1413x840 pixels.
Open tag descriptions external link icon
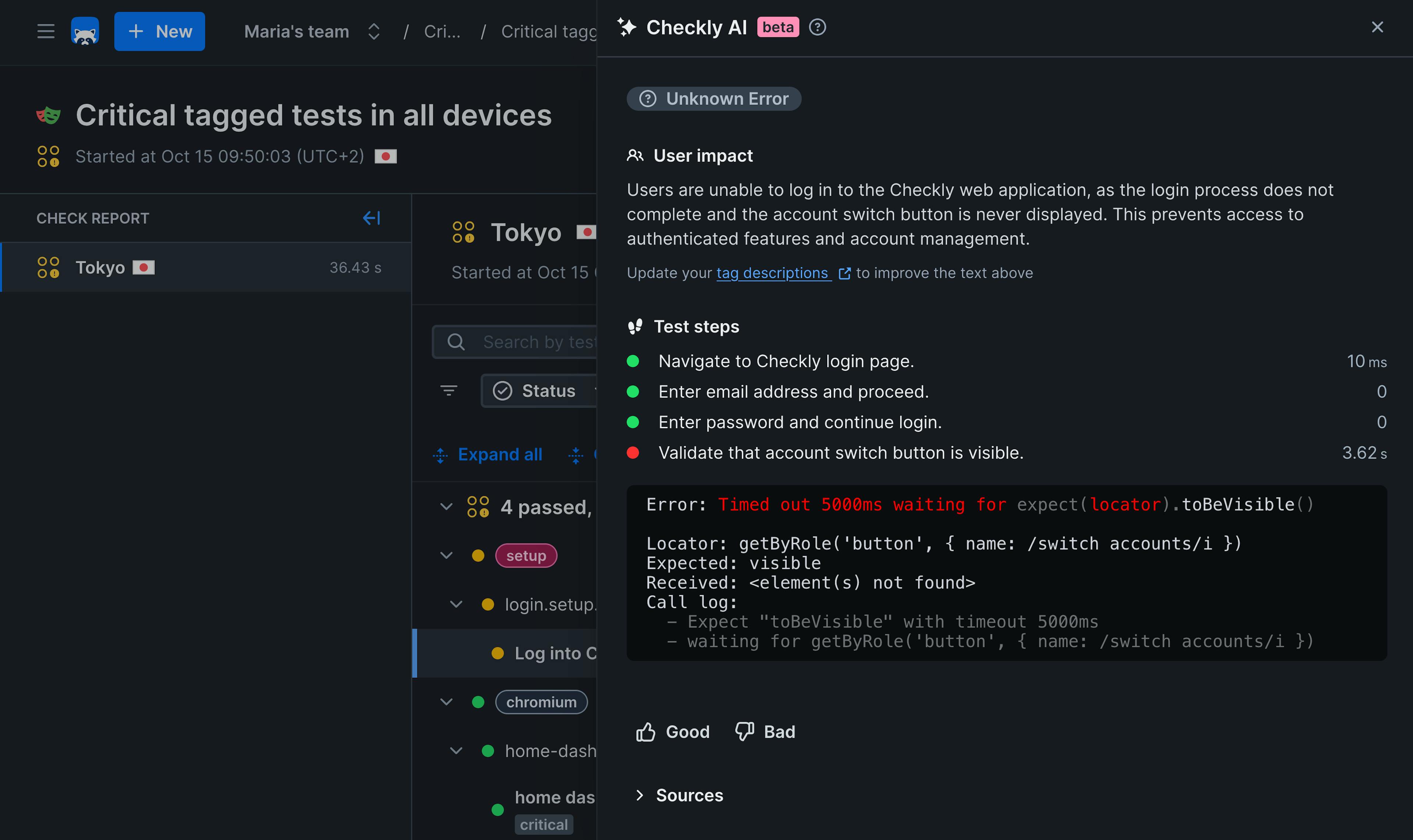844,273
